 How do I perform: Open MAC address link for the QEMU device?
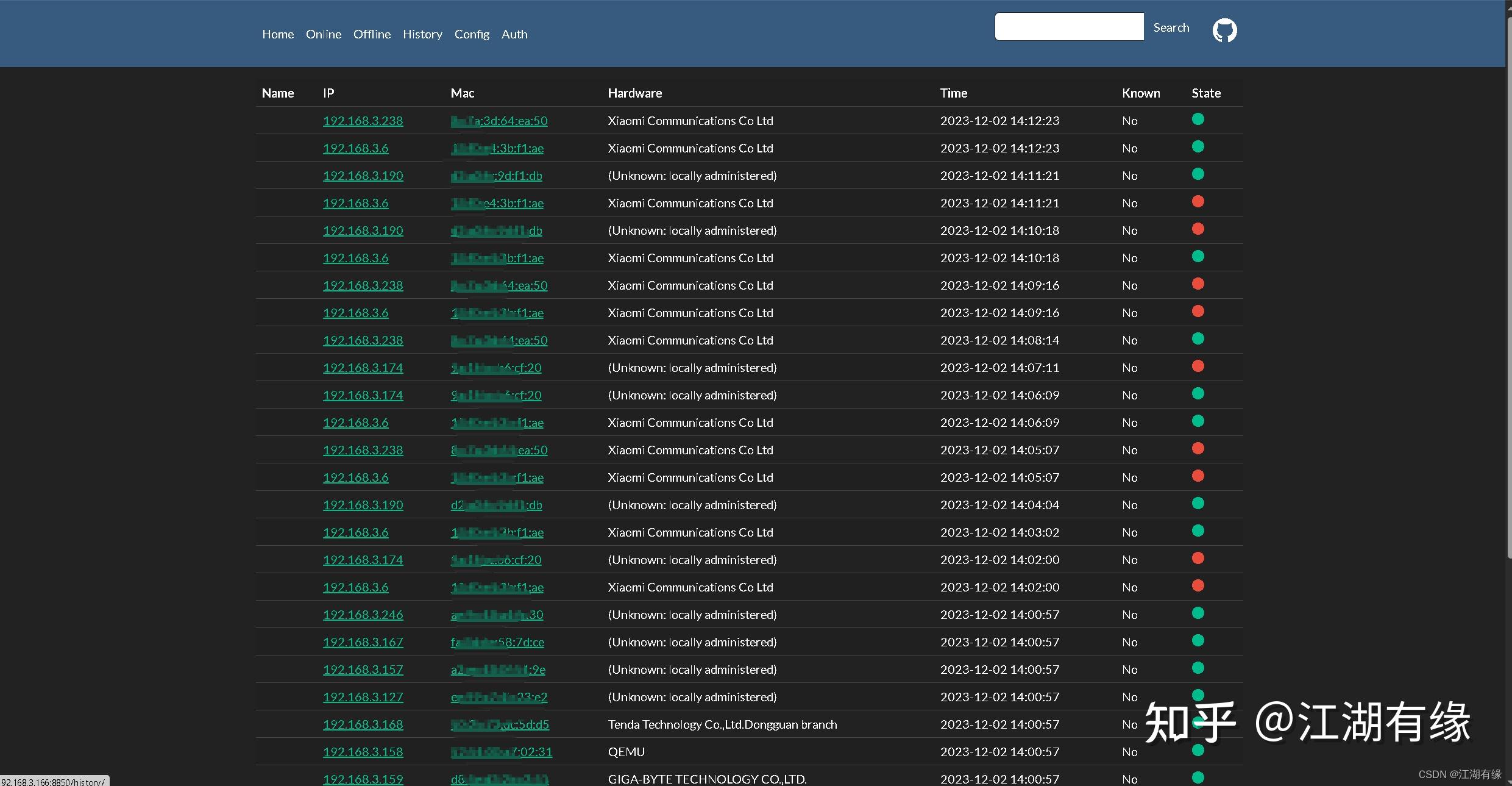point(502,751)
